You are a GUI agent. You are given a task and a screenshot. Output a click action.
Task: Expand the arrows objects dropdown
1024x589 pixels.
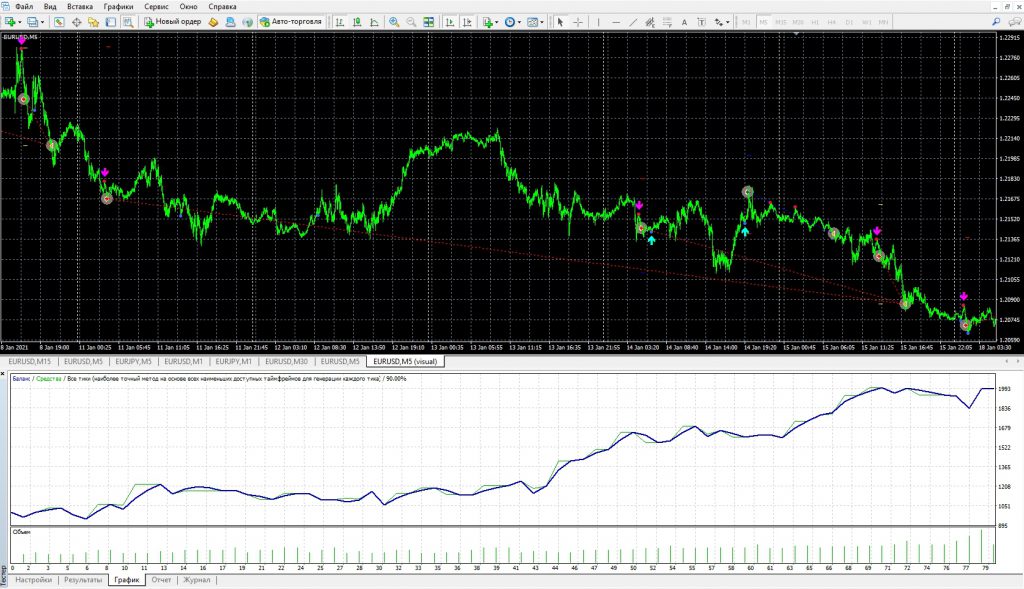click(x=726, y=21)
